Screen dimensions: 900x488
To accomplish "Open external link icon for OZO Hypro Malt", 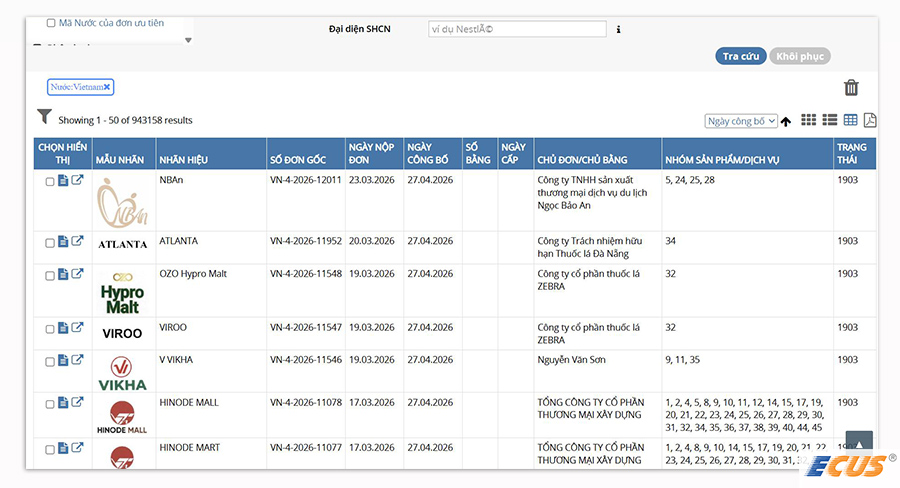I will click(x=77, y=274).
